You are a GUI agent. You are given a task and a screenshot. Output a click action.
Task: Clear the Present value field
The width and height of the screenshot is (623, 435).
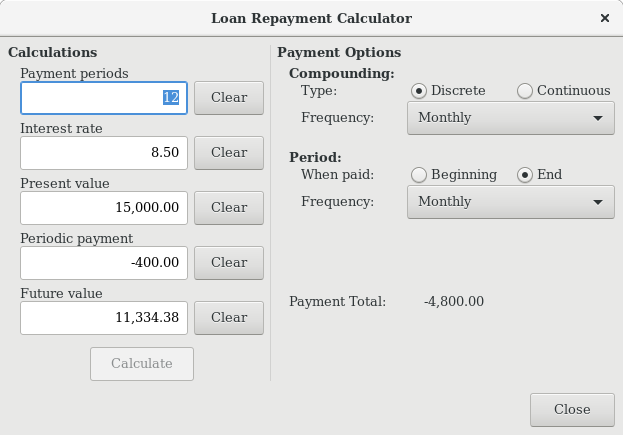tap(228, 208)
